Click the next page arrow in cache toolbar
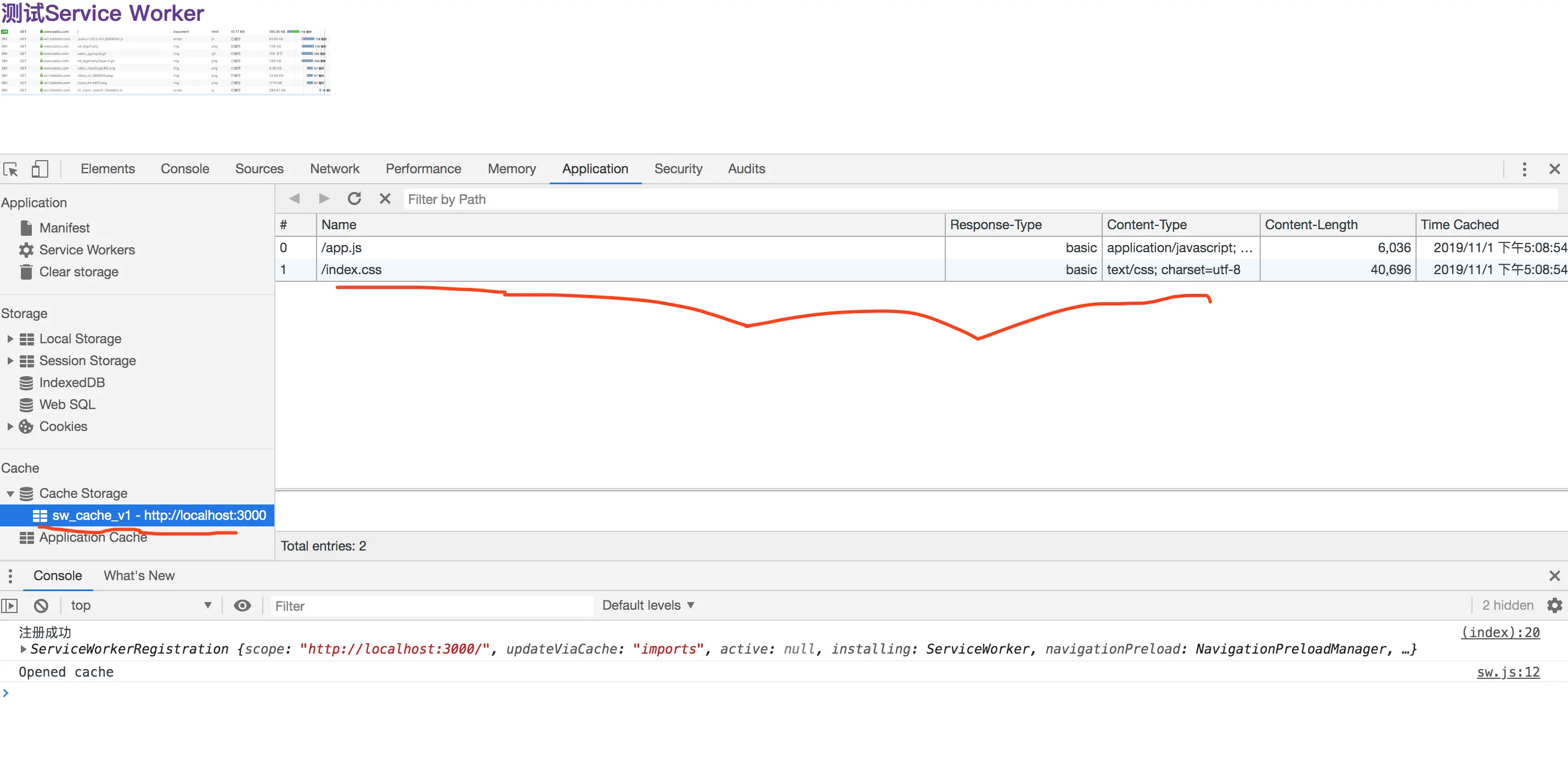The height and width of the screenshot is (760, 1568). (x=324, y=199)
